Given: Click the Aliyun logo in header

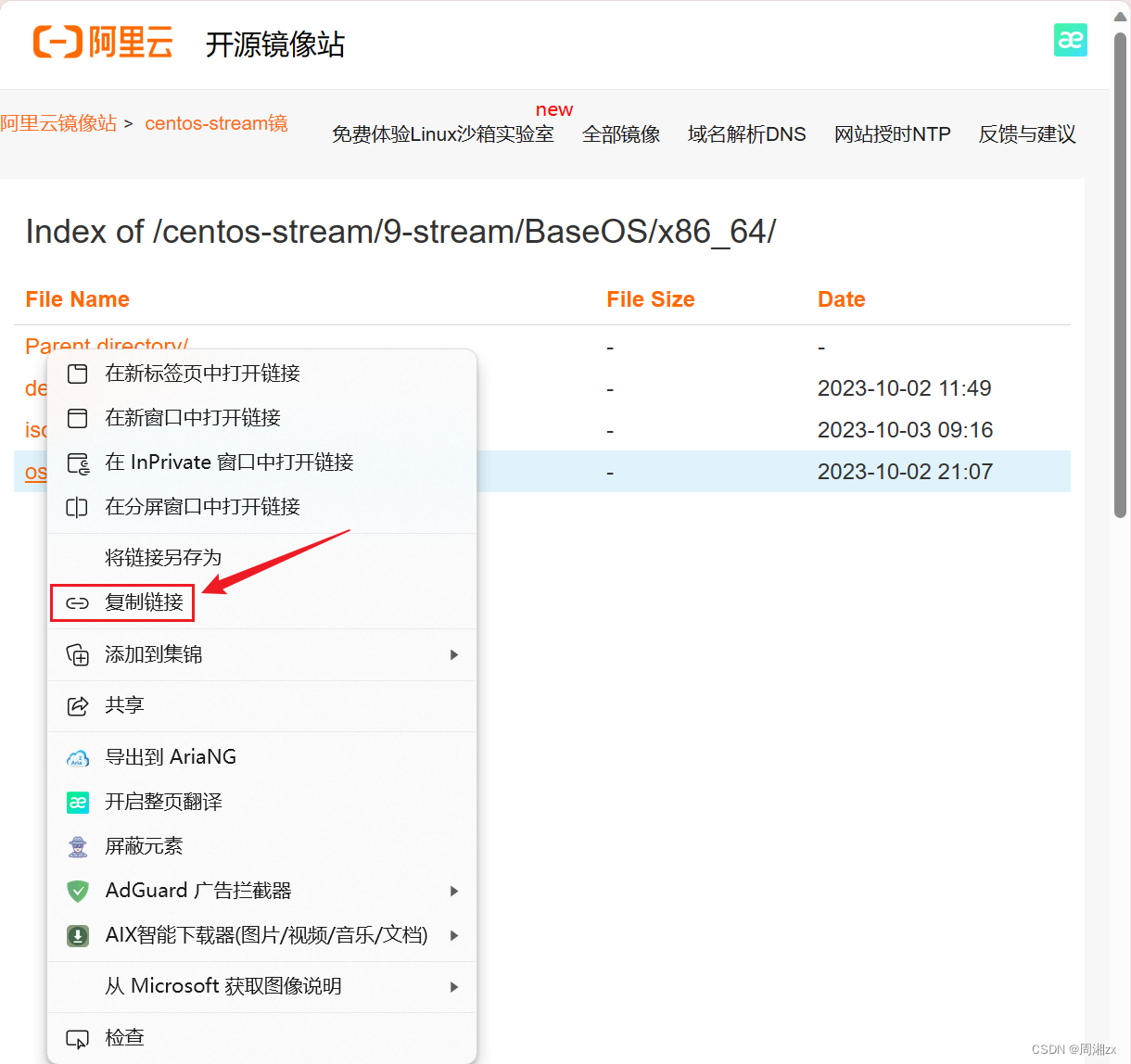Looking at the screenshot, I should [x=103, y=43].
